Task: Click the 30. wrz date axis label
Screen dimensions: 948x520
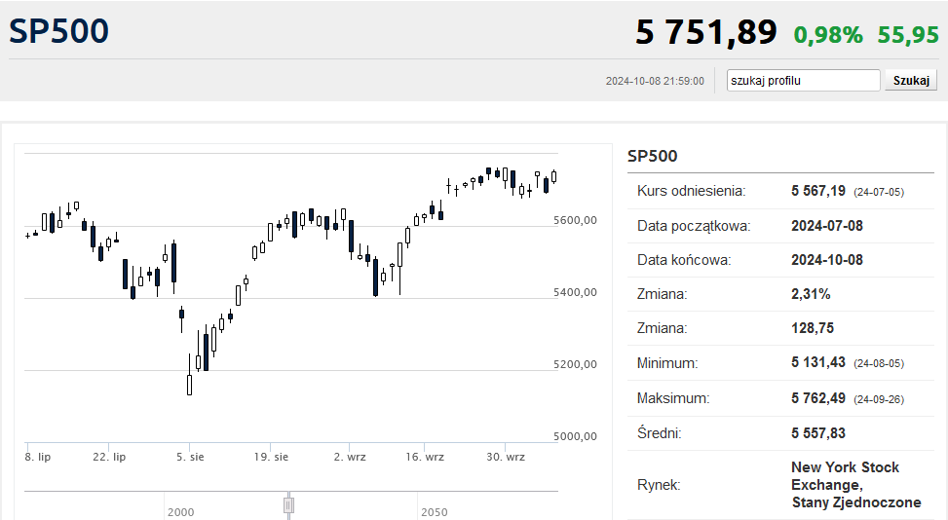Action: (x=505, y=457)
